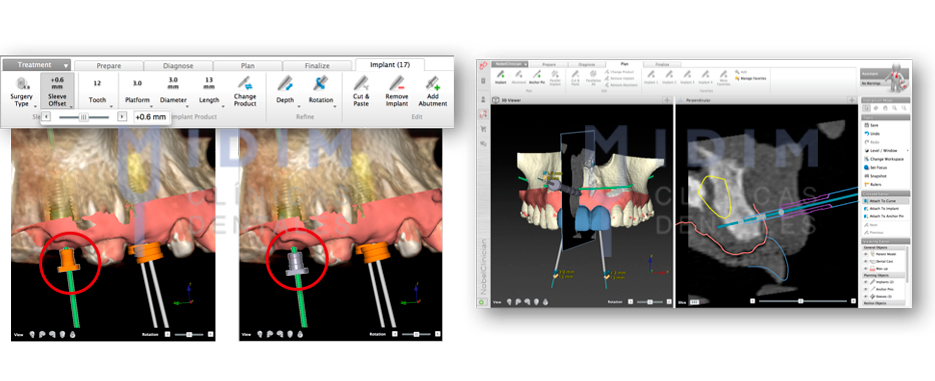935x381 pixels.
Task: Switch to Prepare tab beside Treatment dropdown
Action: pyautogui.click(x=109, y=66)
